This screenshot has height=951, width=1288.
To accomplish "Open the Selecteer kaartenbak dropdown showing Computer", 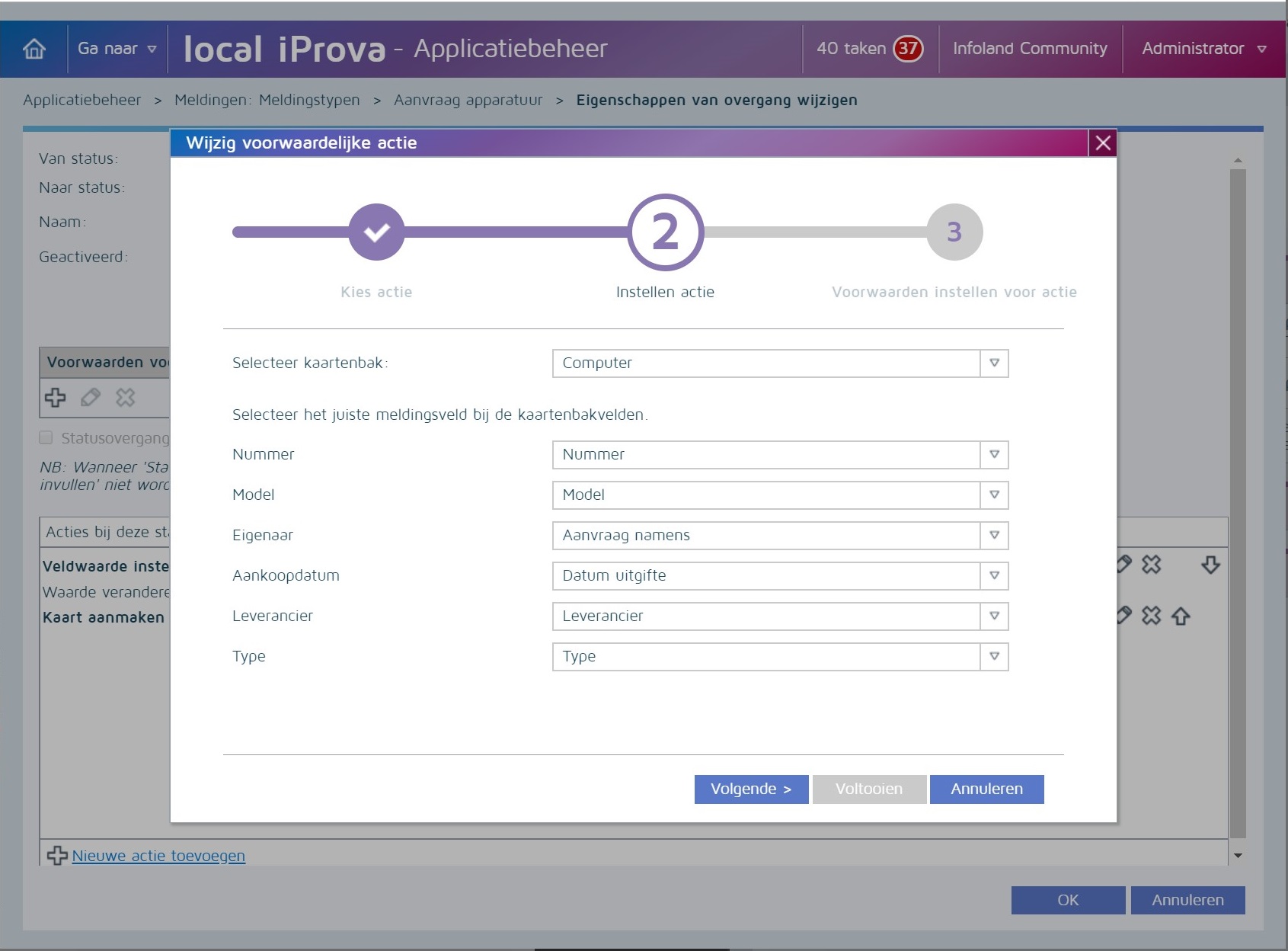I will click(x=992, y=363).
